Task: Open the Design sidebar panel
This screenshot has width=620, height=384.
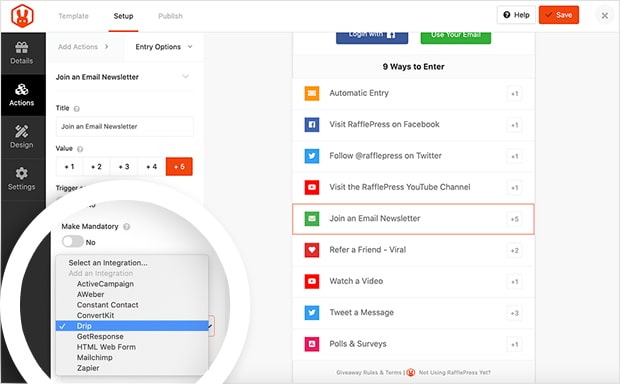Action: pyautogui.click(x=22, y=137)
